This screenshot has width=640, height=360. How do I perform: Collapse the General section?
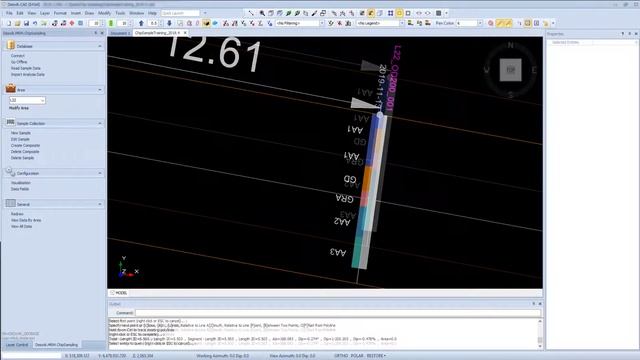tap(100, 204)
